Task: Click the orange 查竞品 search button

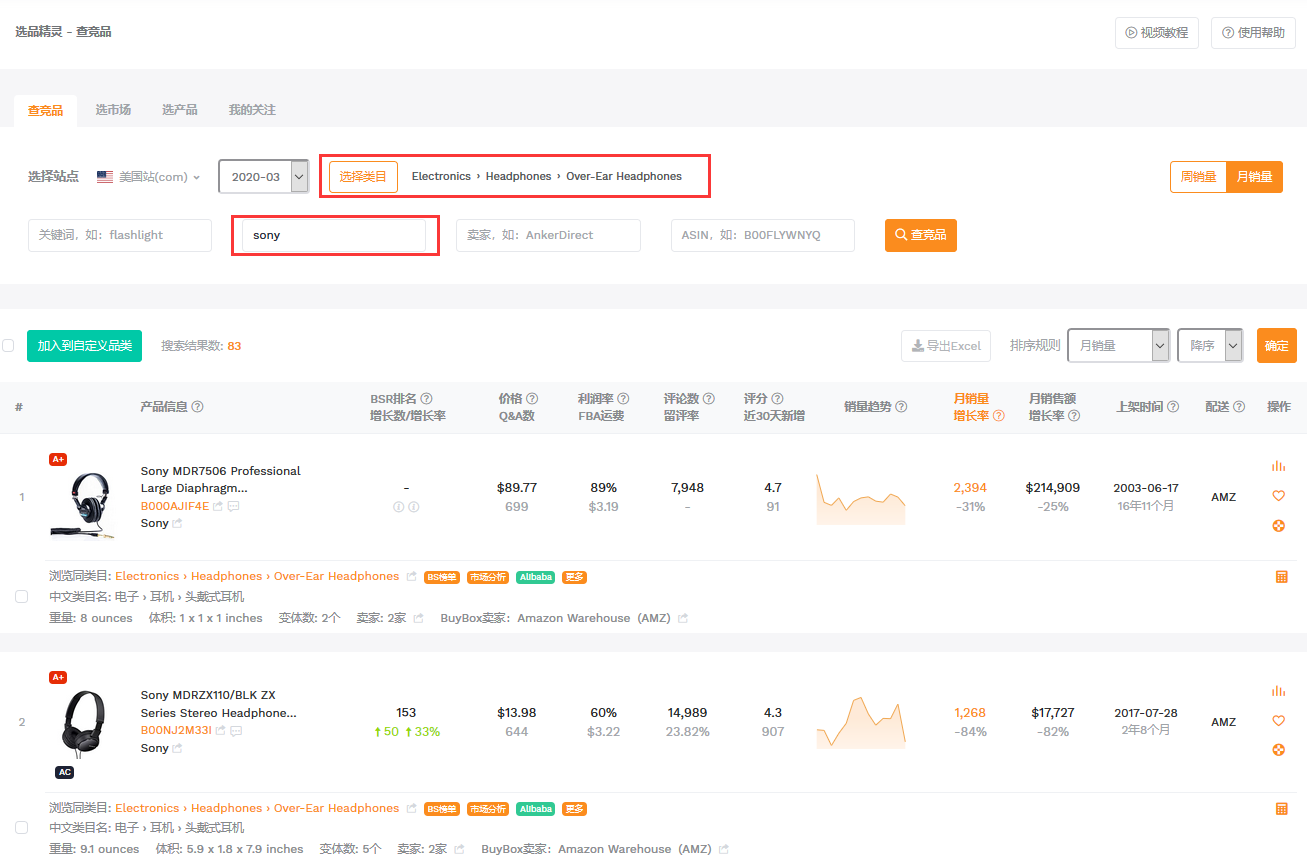Action: (921, 235)
